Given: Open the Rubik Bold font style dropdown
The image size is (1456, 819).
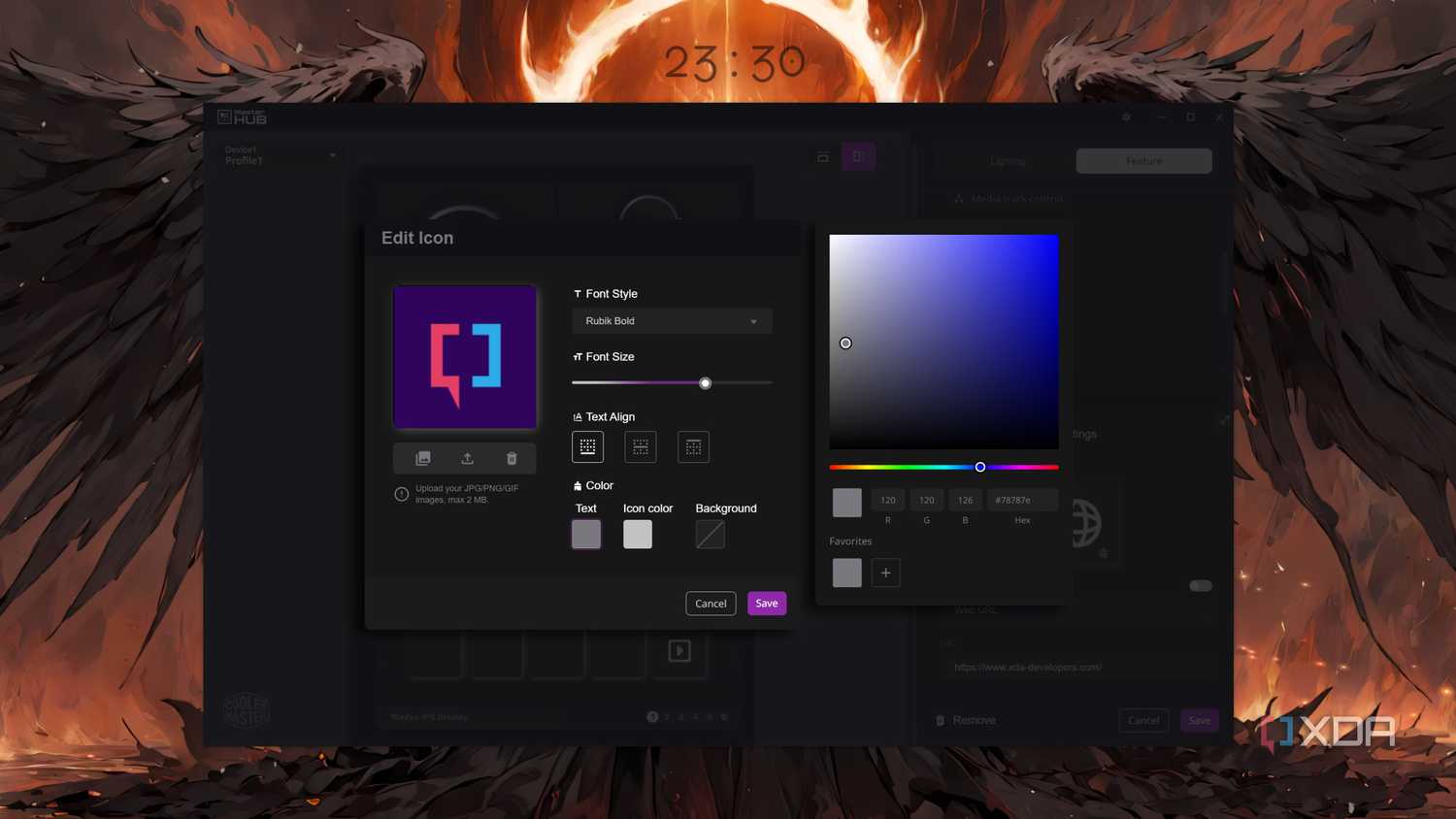Looking at the screenshot, I should point(672,321).
